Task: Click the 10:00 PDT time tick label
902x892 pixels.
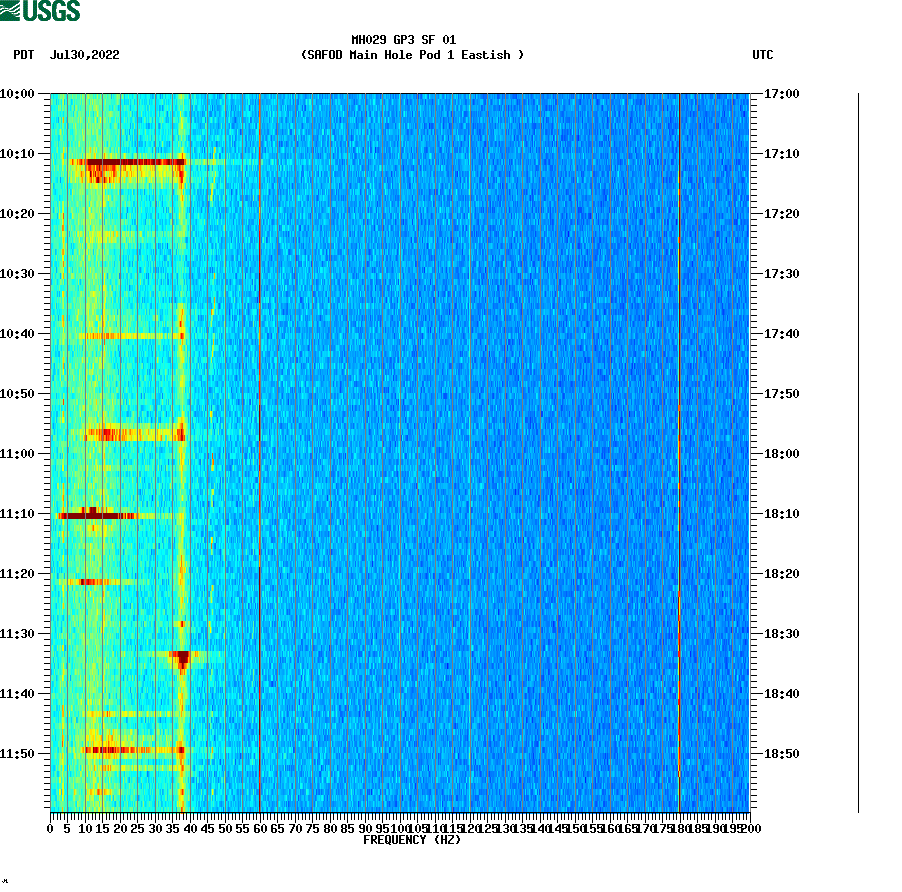Action: click(18, 92)
